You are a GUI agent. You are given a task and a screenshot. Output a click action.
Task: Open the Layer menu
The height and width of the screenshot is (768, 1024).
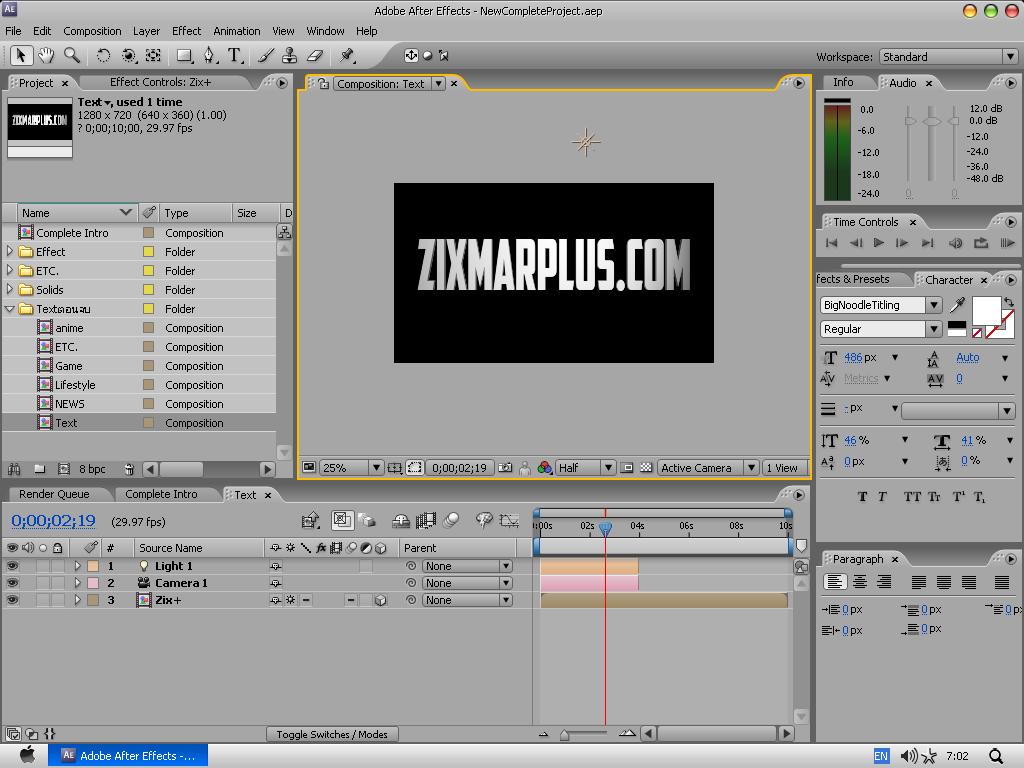click(146, 31)
